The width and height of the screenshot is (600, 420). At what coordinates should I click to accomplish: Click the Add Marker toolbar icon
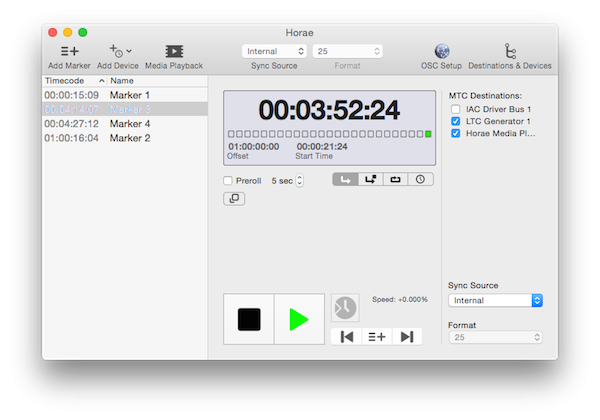tap(69, 51)
